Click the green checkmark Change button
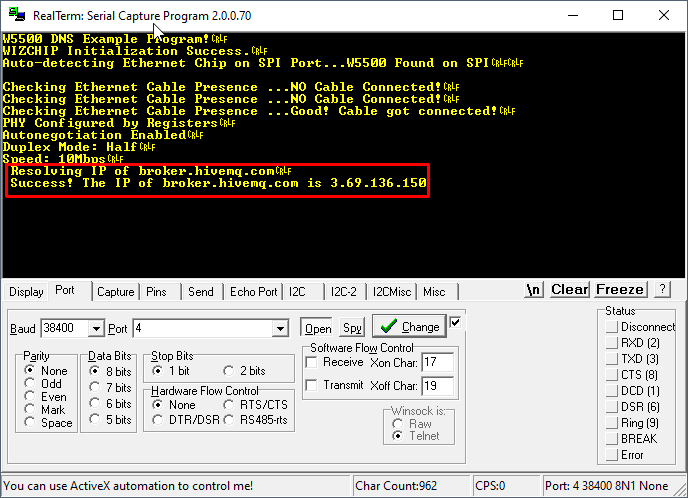This screenshot has width=688, height=498. click(x=409, y=326)
